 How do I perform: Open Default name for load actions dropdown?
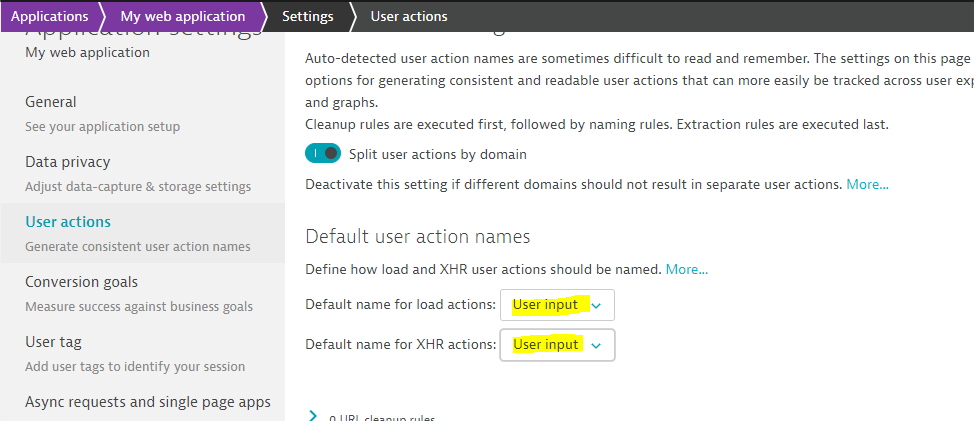coord(557,305)
